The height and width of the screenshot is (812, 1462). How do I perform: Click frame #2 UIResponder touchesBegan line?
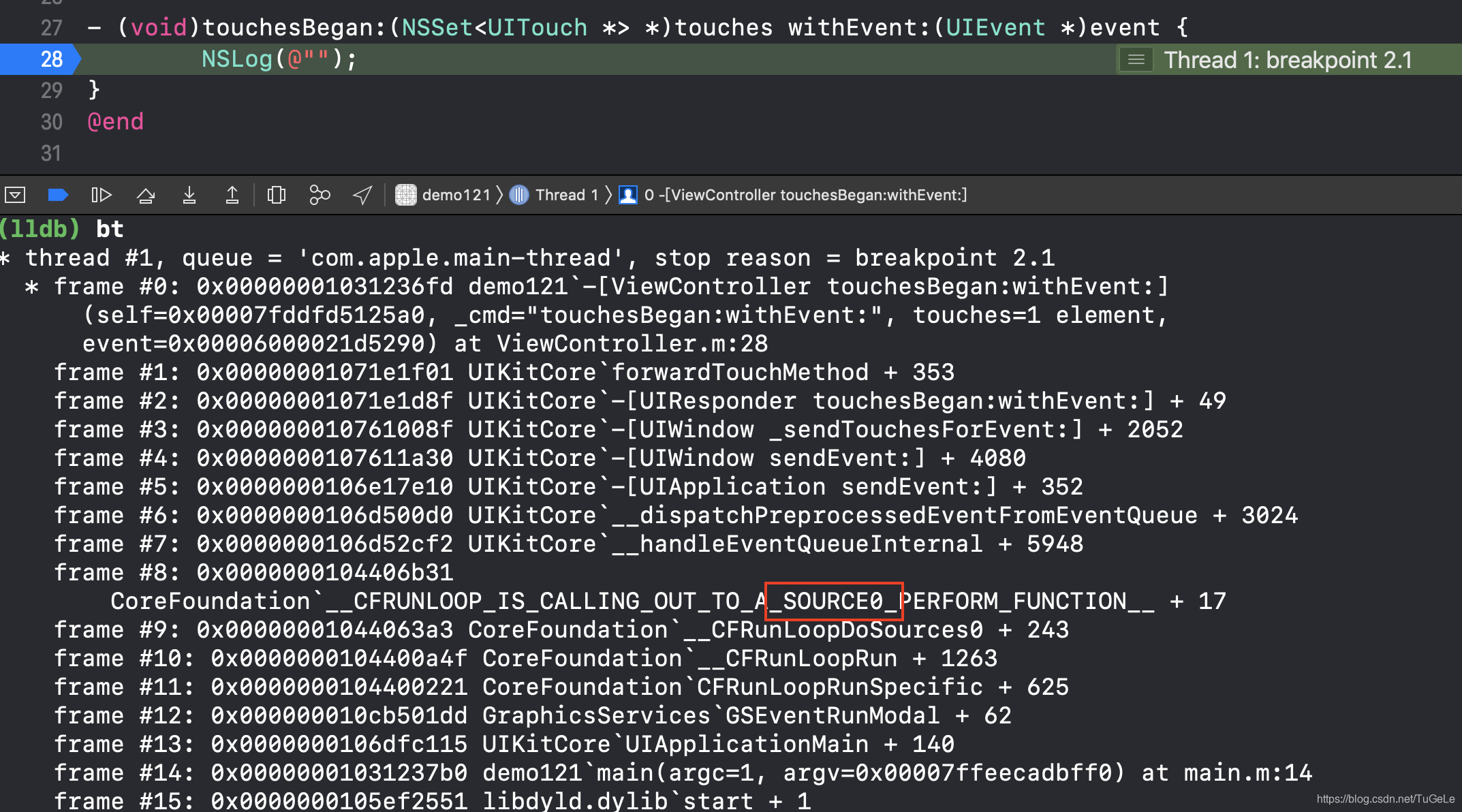point(640,401)
